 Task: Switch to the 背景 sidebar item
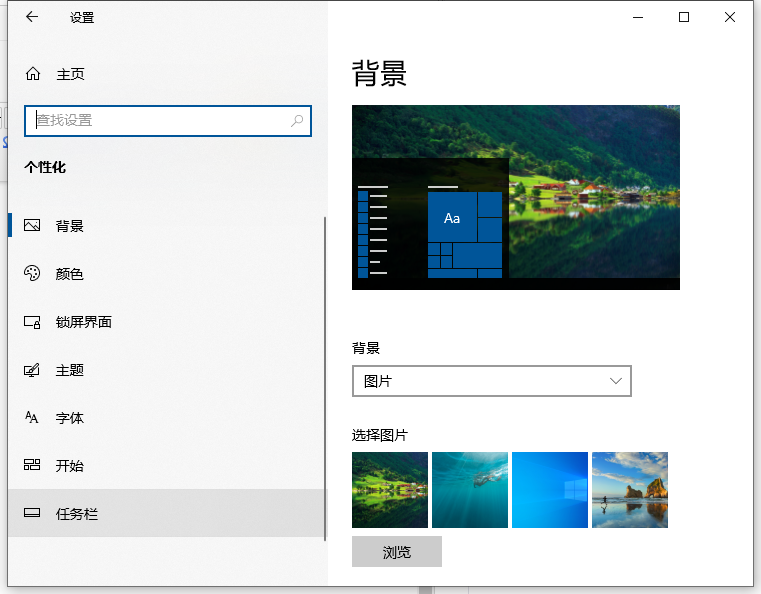tap(70, 226)
